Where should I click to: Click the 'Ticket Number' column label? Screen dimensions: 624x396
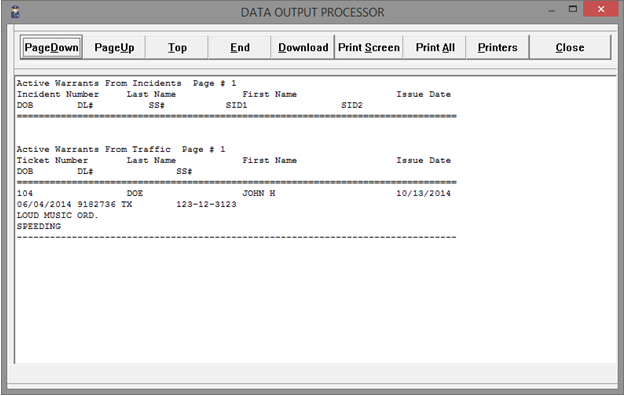tap(52, 160)
